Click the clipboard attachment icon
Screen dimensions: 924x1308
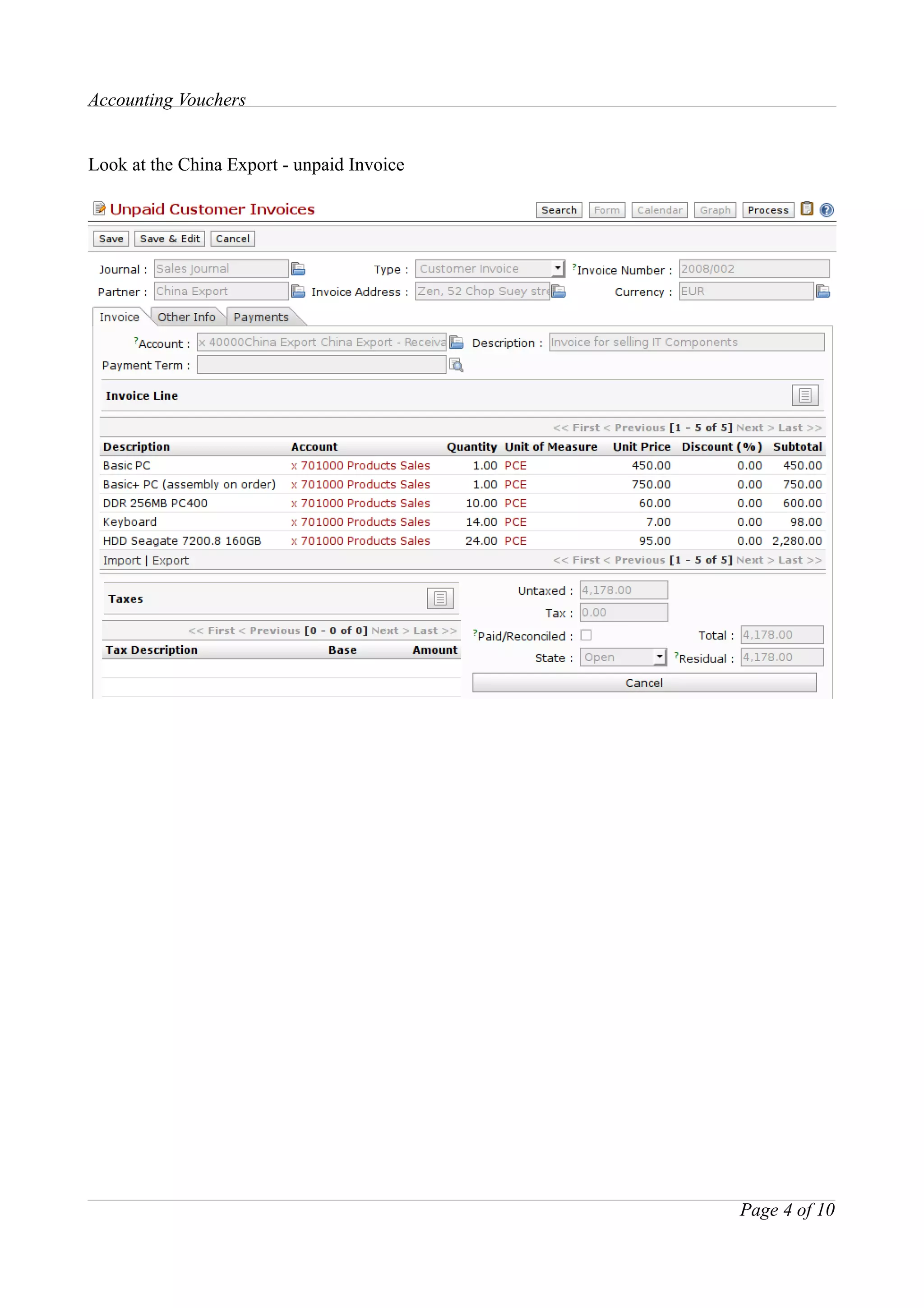[x=806, y=209]
